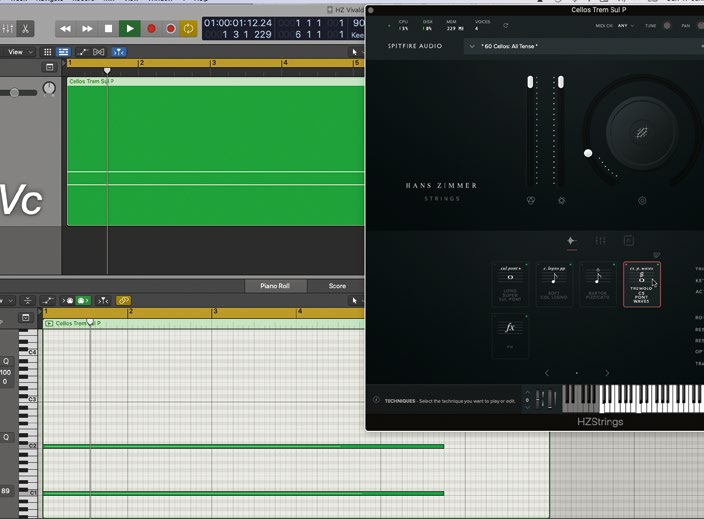
Task: Toggle Cycle mode in the transport
Action: coord(188,29)
